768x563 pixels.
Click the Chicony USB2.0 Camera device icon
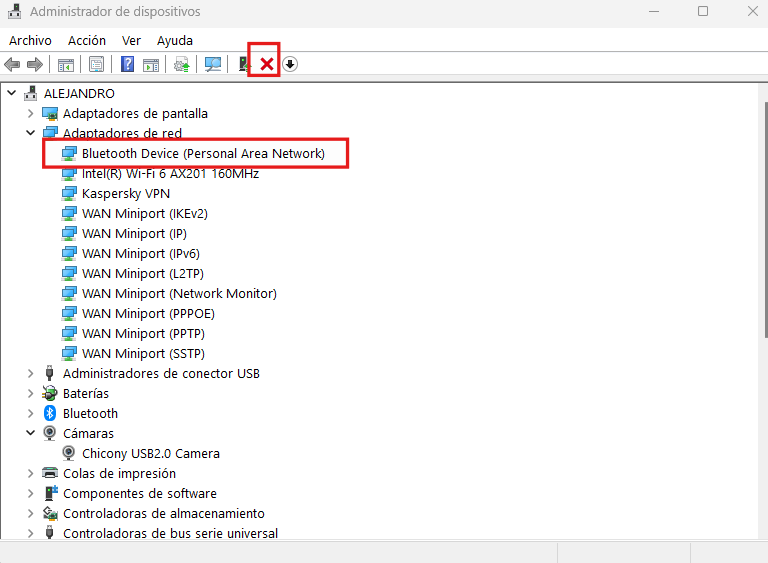69,453
